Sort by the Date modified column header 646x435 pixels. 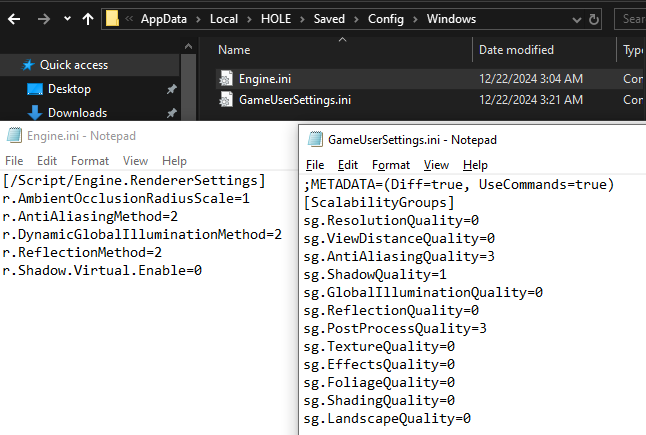(x=516, y=50)
